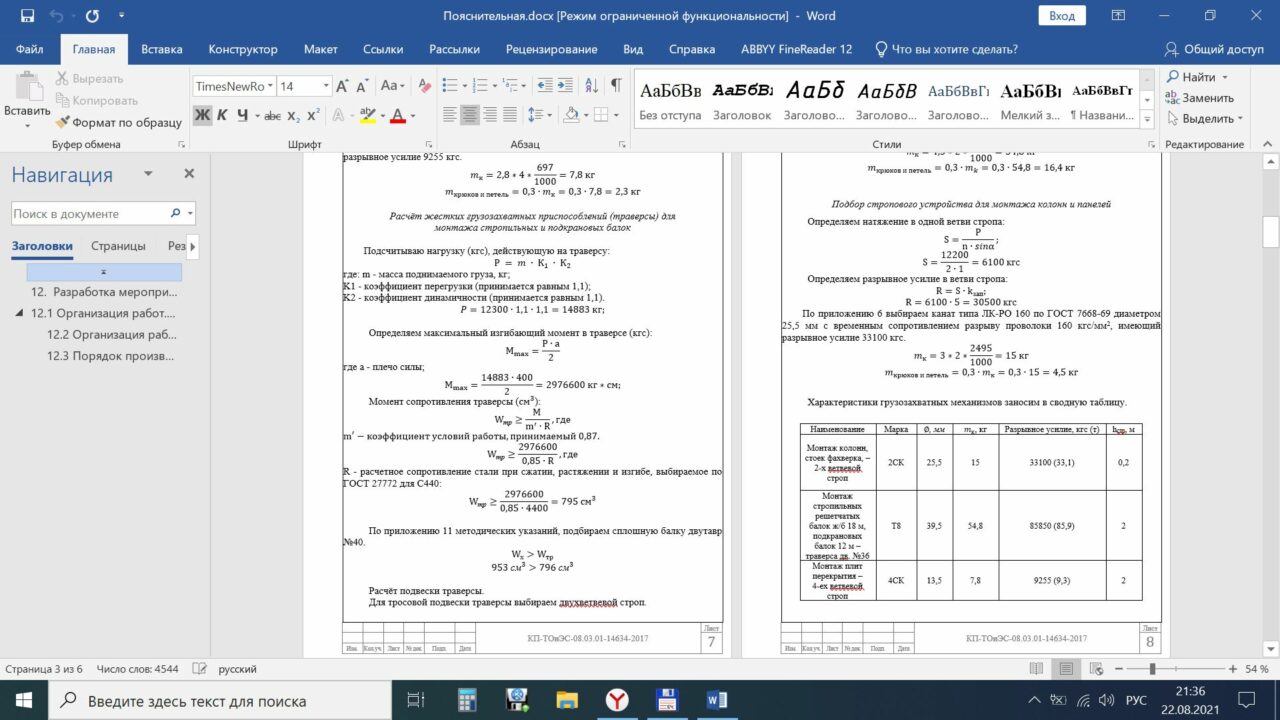Open Yandex Browser from the taskbar
The image size is (1280, 720).
coord(618,700)
